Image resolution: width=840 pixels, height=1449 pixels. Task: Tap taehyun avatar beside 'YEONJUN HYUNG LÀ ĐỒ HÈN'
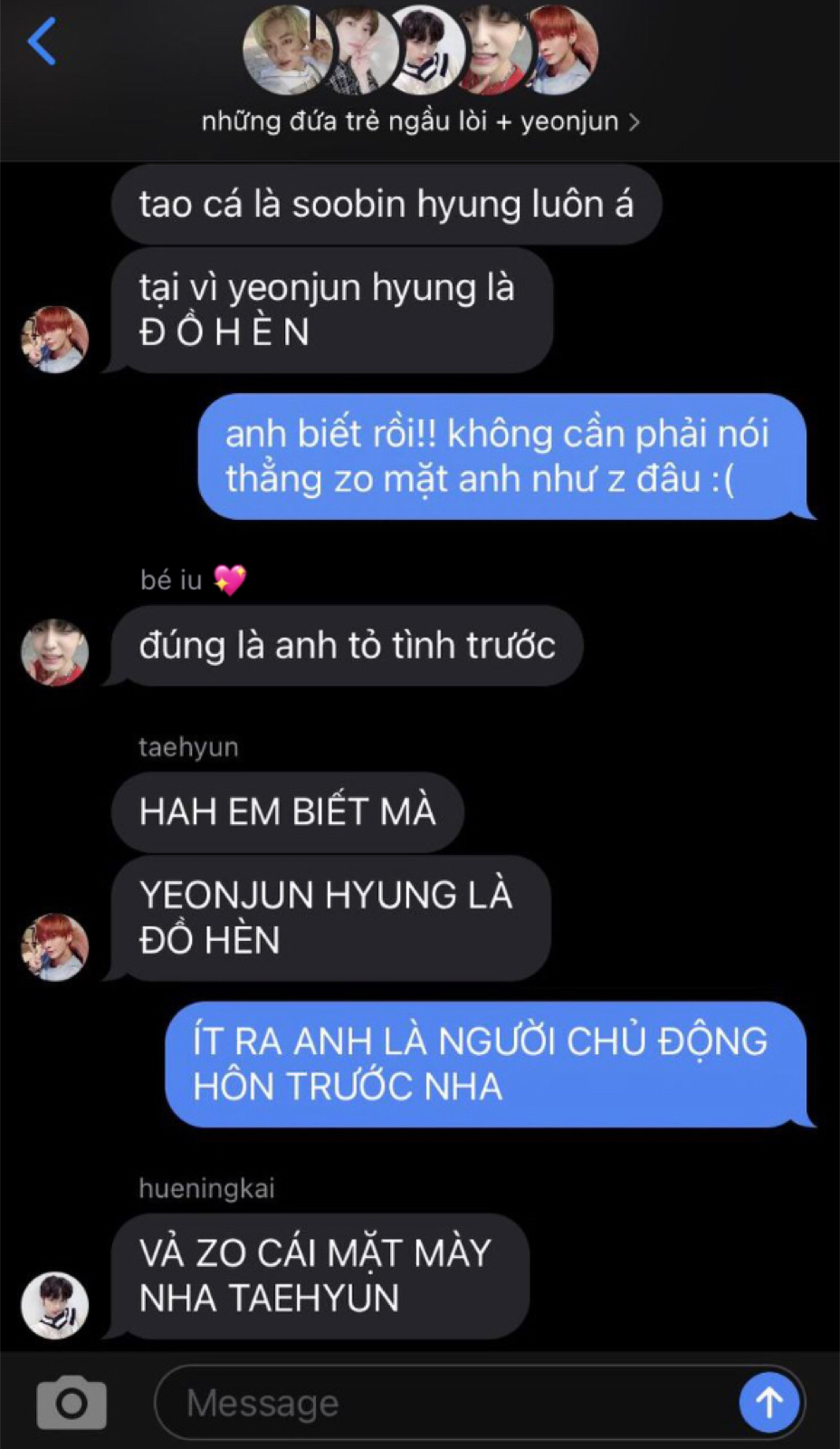55,946
